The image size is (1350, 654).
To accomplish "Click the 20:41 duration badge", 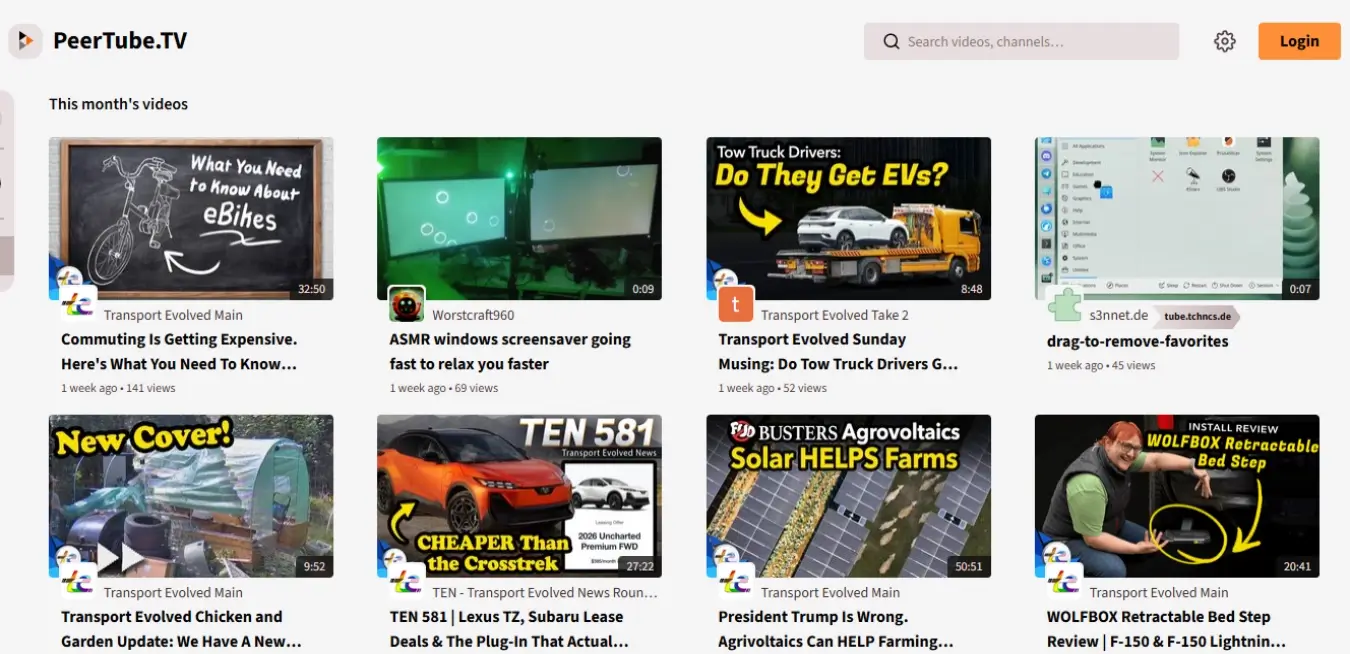I will 1297,566.
